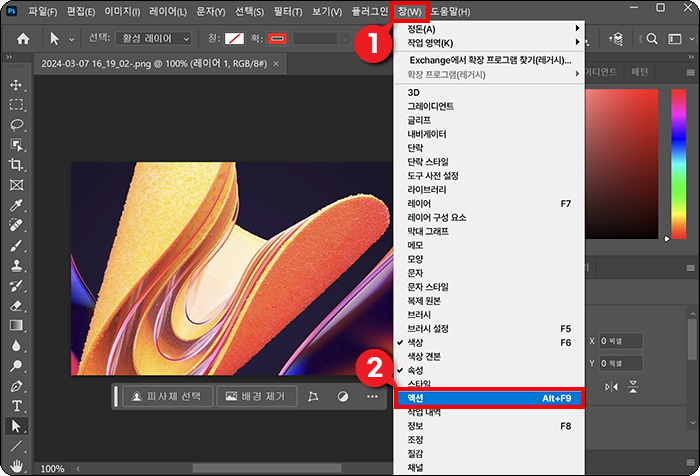
Task: Choose 브러시 설정 from the window menu
Action: click(x=489, y=329)
